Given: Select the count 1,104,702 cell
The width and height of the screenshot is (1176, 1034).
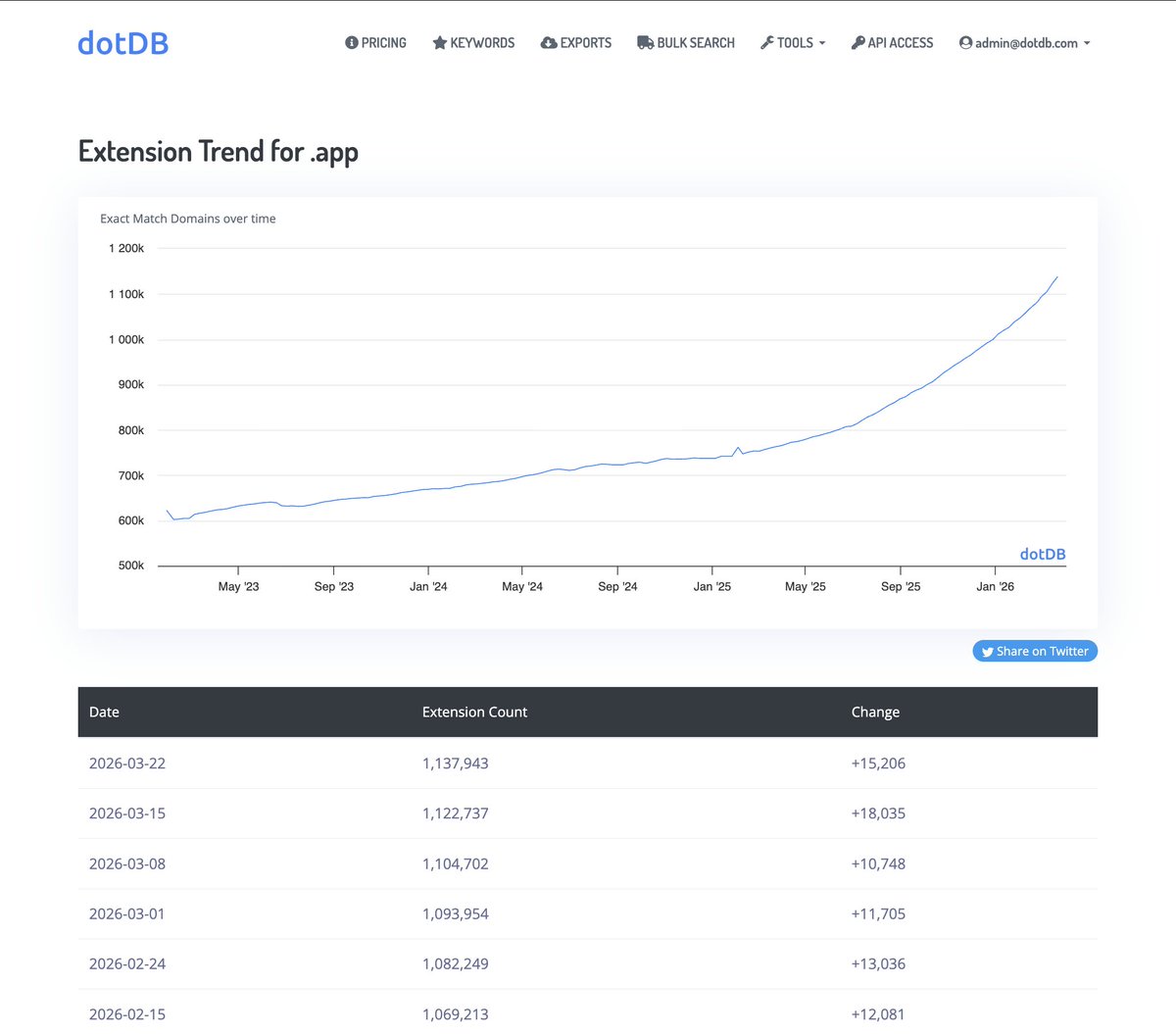Looking at the screenshot, I should [456, 863].
